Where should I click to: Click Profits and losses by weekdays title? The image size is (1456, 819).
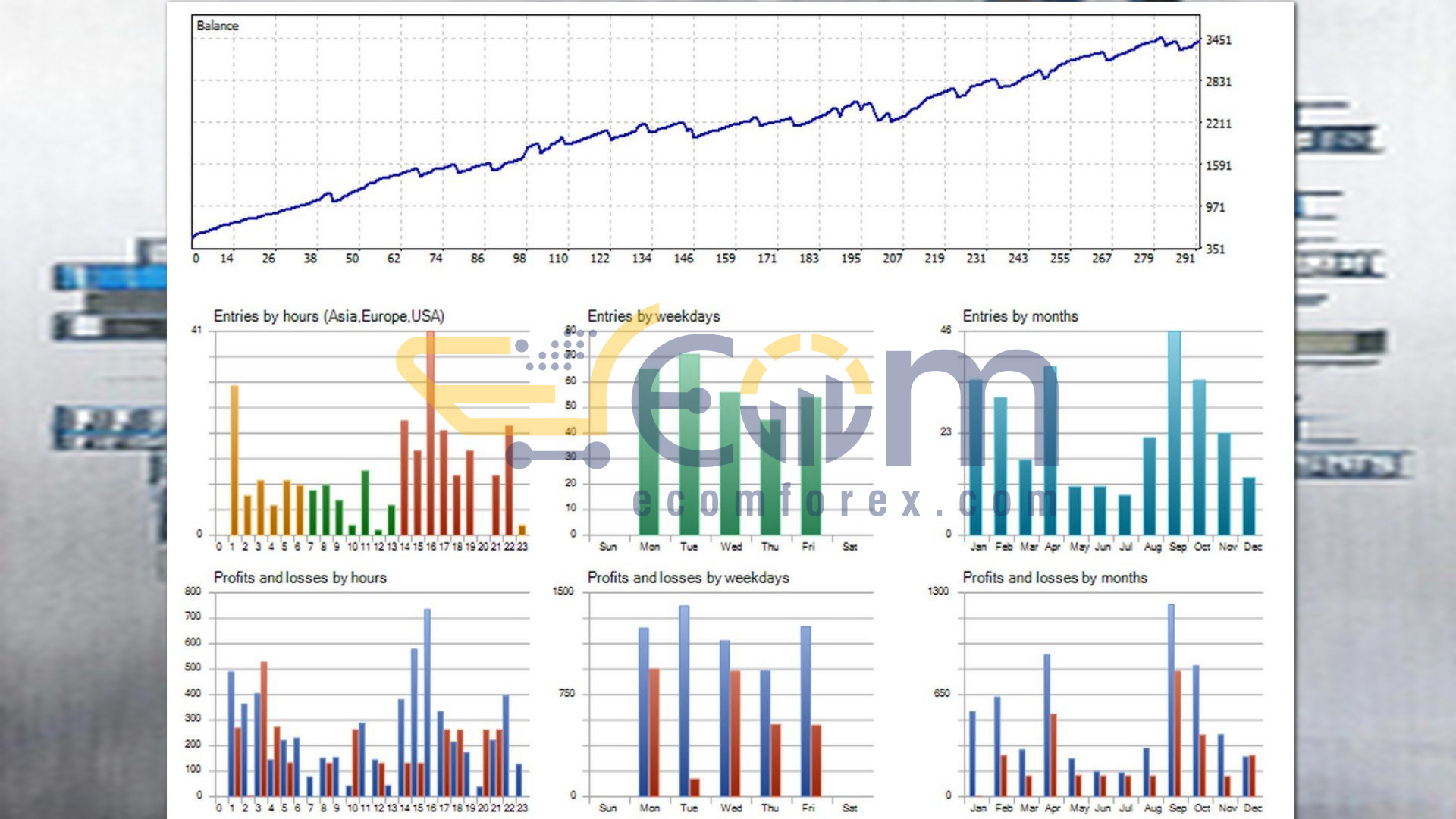688,578
